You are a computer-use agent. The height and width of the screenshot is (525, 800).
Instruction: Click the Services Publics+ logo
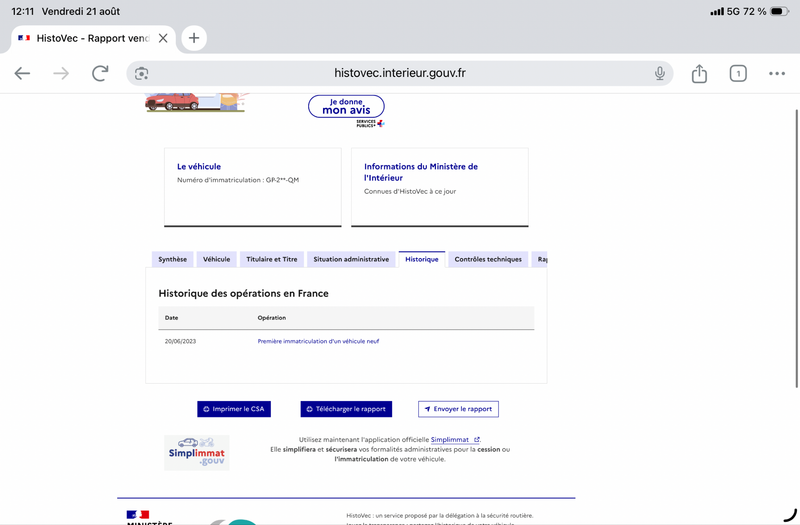click(370, 123)
